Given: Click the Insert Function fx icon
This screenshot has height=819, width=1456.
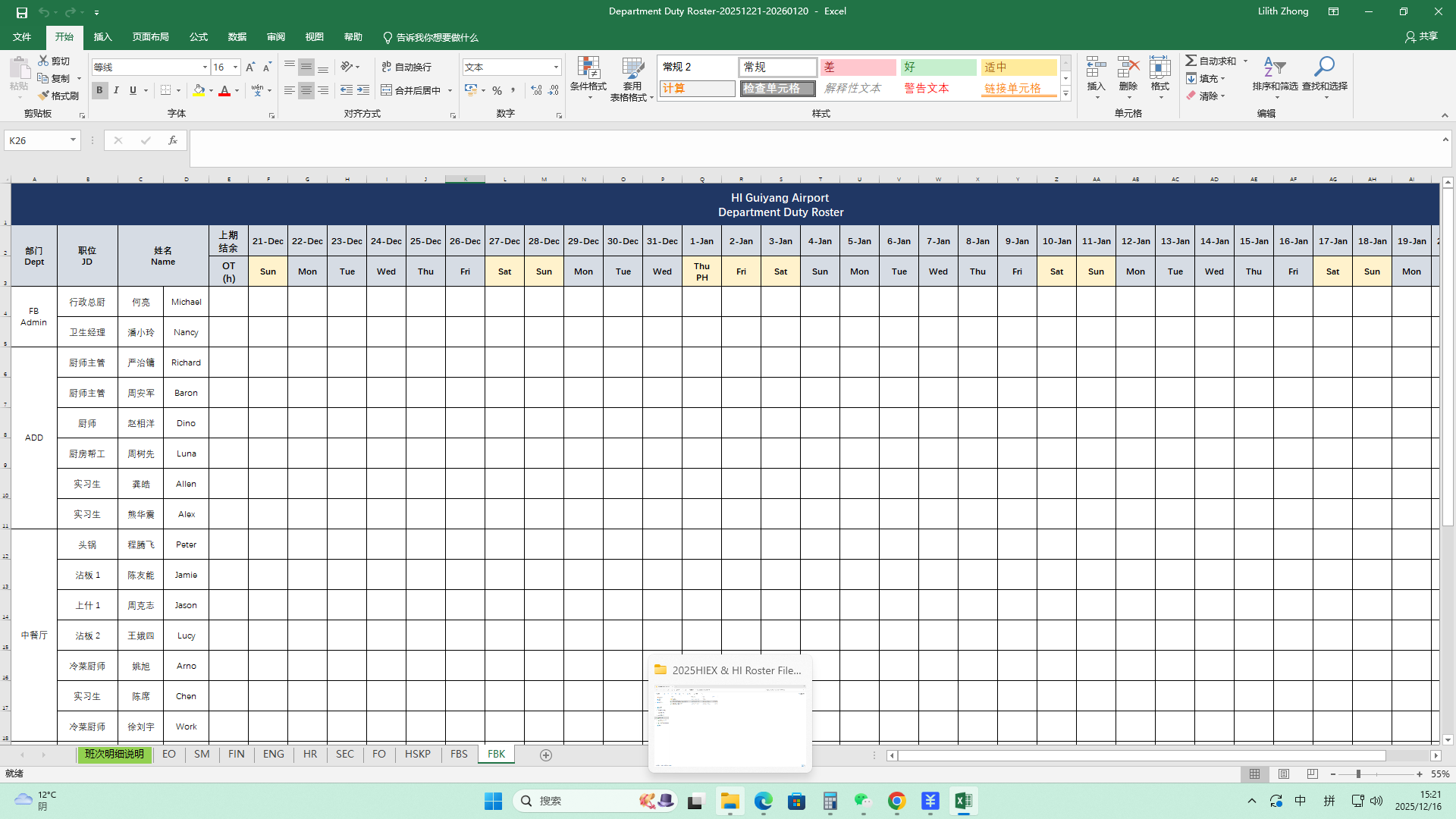Looking at the screenshot, I should pyautogui.click(x=173, y=140).
